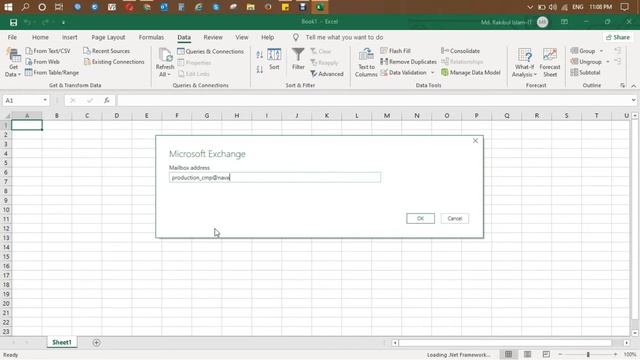The height and width of the screenshot is (360, 640).
Task: Customize Quick Access Toolbar dropdown
Action: [64, 22]
